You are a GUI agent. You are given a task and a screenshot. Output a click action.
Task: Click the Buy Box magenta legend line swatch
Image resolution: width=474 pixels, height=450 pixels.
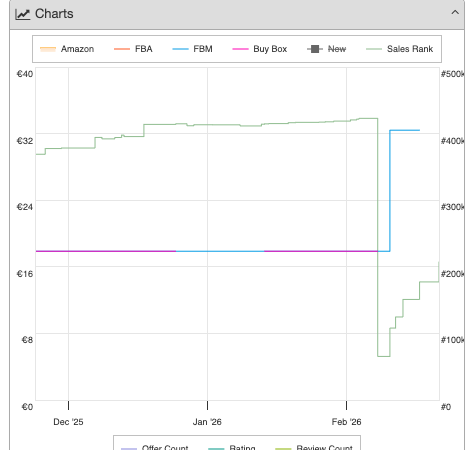tap(240, 49)
